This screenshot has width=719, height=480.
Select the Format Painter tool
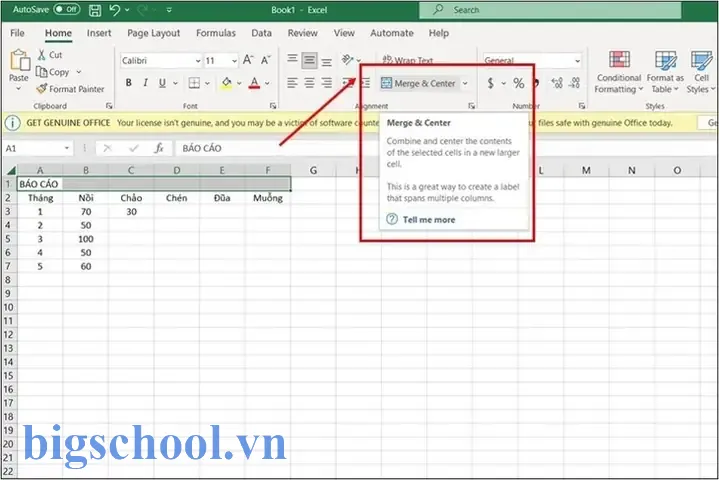pyautogui.click(x=71, y=89)
